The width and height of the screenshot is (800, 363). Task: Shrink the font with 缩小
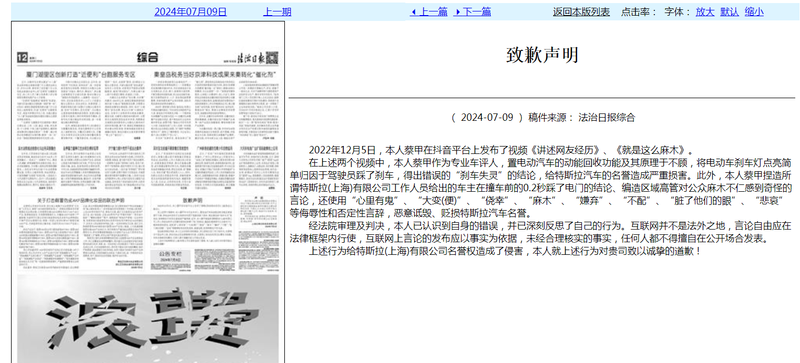(x=754, y=12)
